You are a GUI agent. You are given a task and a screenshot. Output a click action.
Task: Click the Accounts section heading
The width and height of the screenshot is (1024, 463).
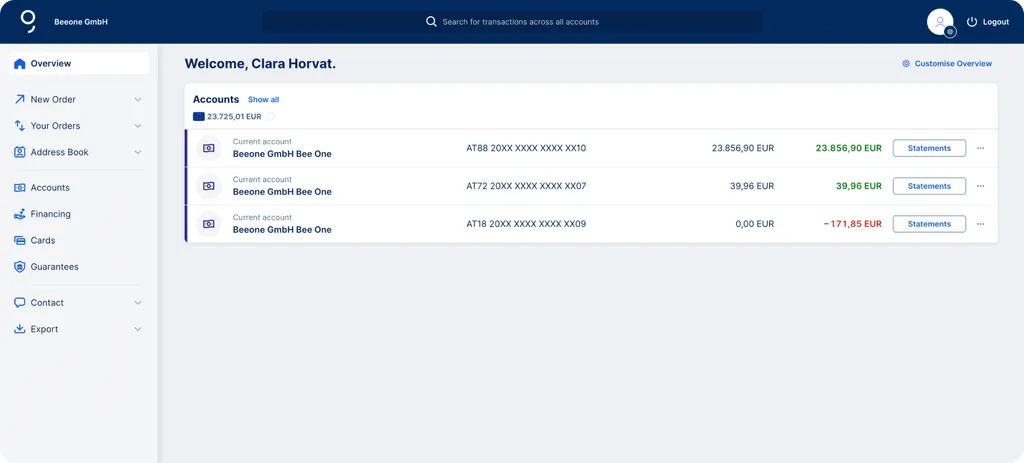tap(216, 99)
